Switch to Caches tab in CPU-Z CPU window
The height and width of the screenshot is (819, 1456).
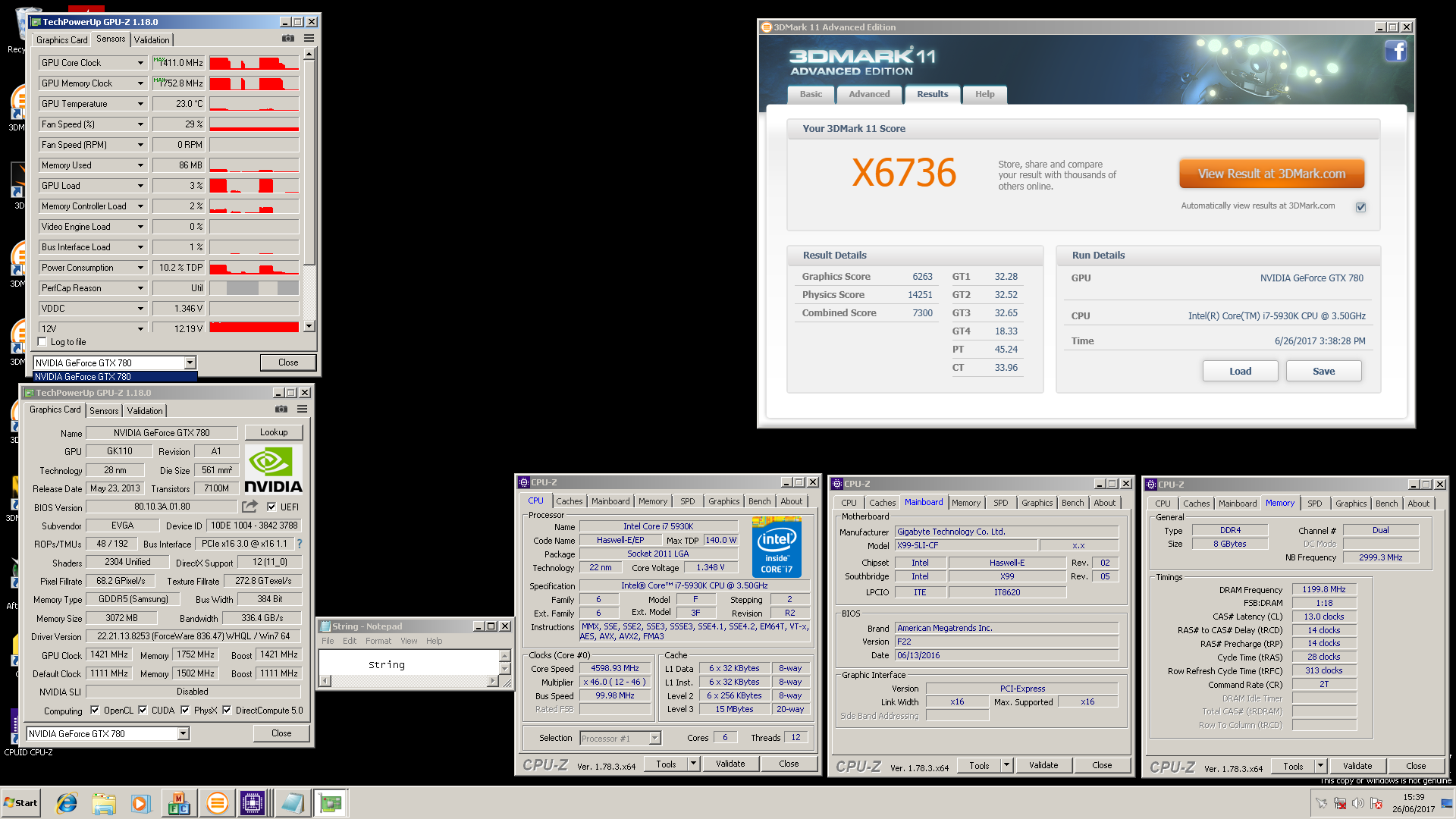[x=570, y=501]
